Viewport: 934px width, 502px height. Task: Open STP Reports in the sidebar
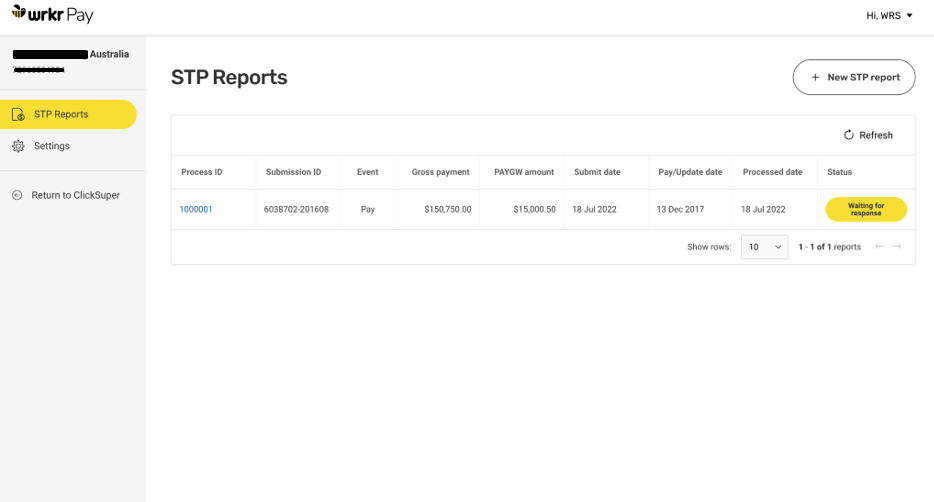pos(69,114)
